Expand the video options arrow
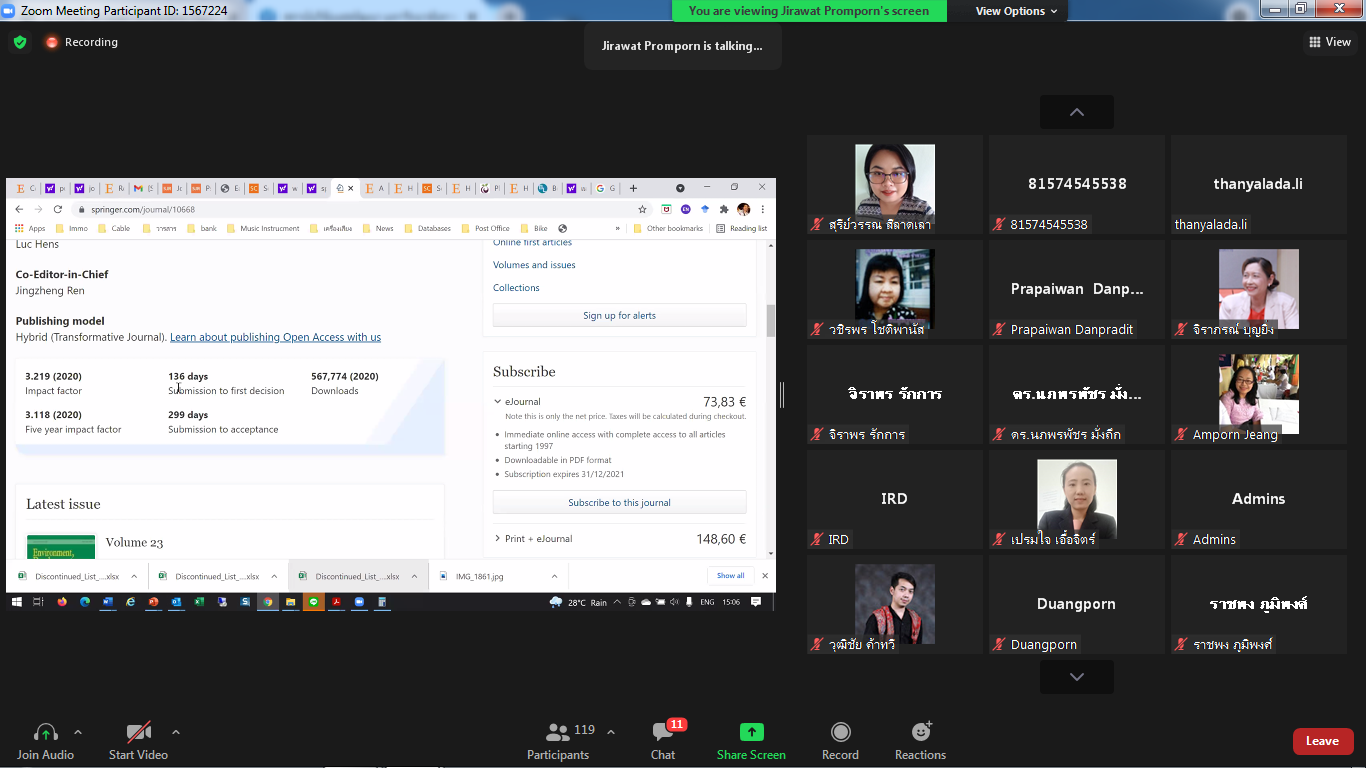The width and height of the screenshot is (1366, 768). (x=176, y=732)
